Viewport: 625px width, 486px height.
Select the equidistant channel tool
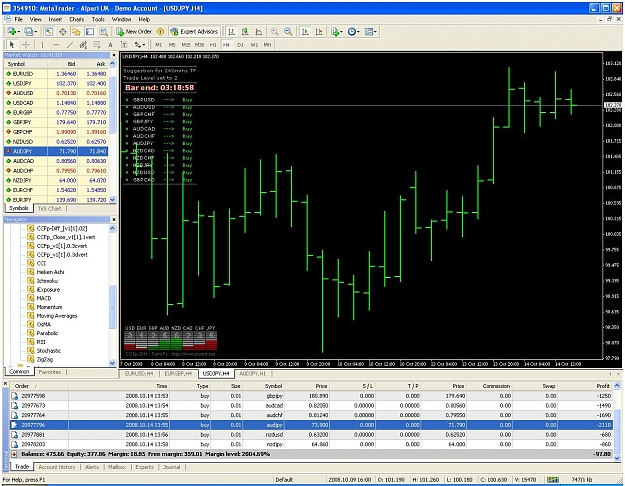click(83, 45)
